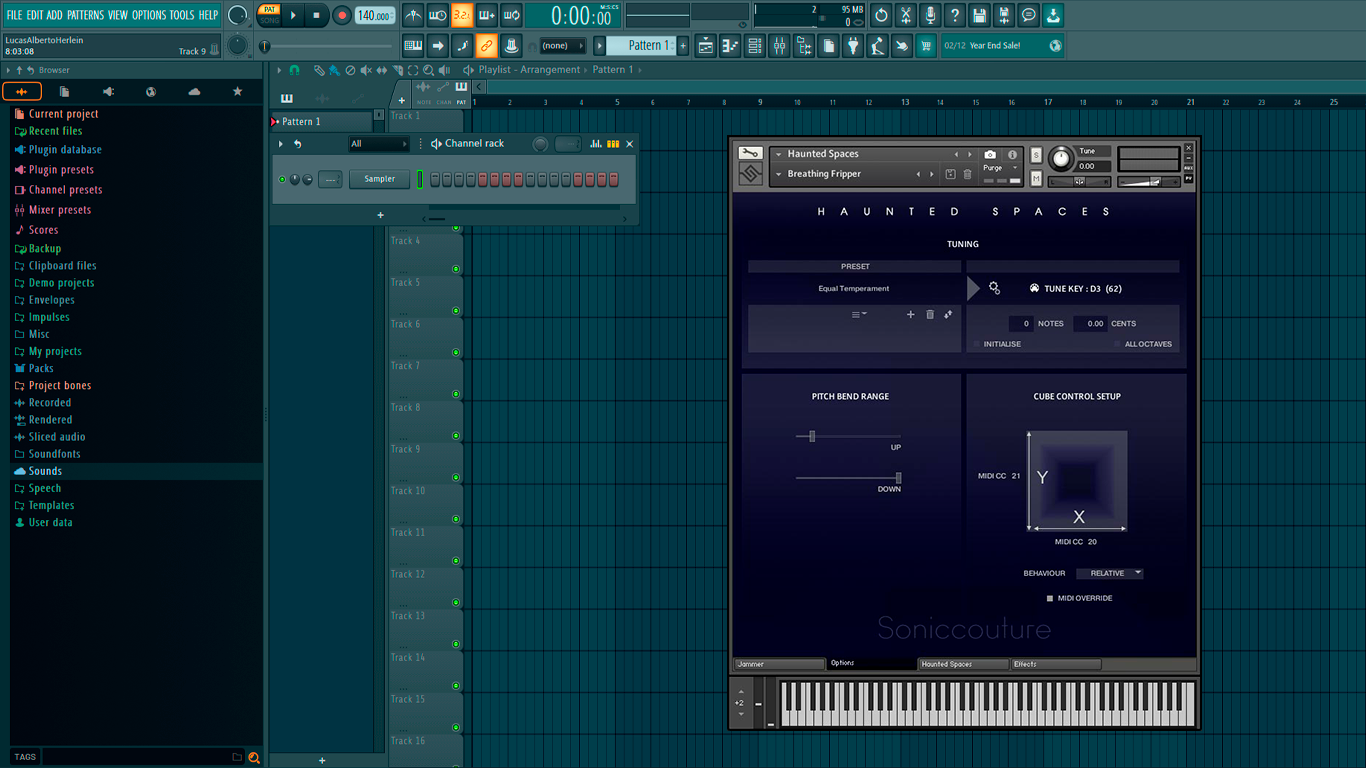Image resolution: width=1366 pixels, height=768 pixels.
Task: Open the Piano roll view button
Action: [730, 46]
